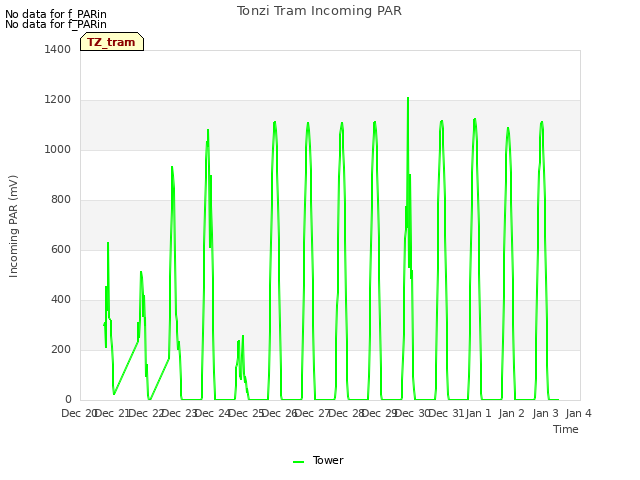This screenshot has height=480, width=640.
Task: Click the chart title Tonzi Tram Incoming PAR
Action: pos(319,11)
